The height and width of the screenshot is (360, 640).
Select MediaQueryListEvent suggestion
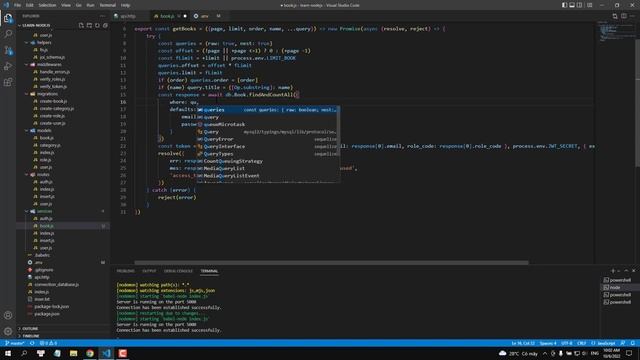click(268, 176)
